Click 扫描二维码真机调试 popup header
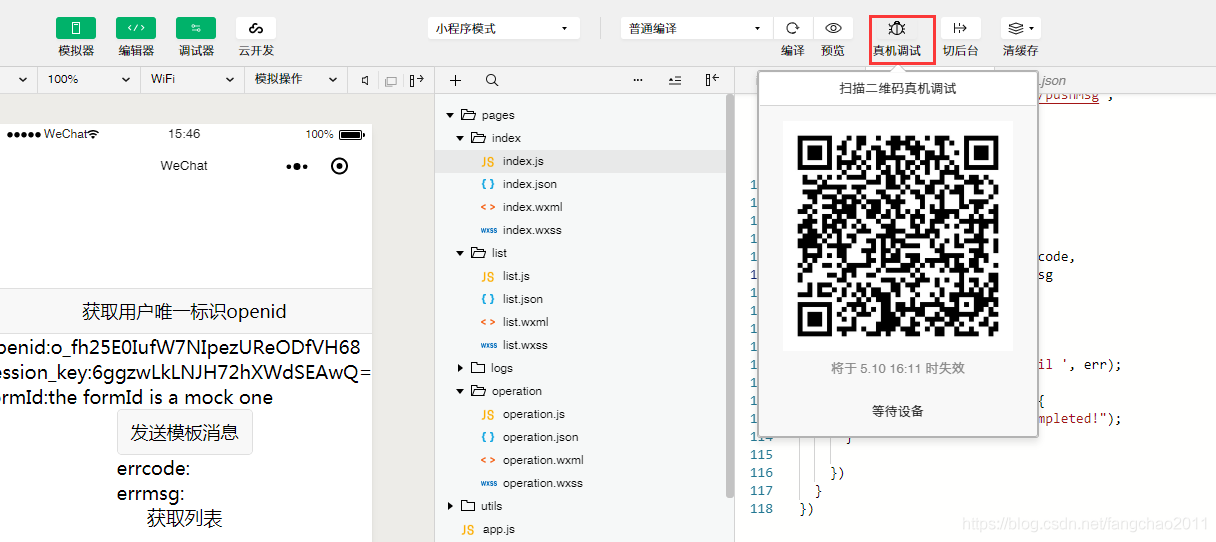 coord(897,89)
